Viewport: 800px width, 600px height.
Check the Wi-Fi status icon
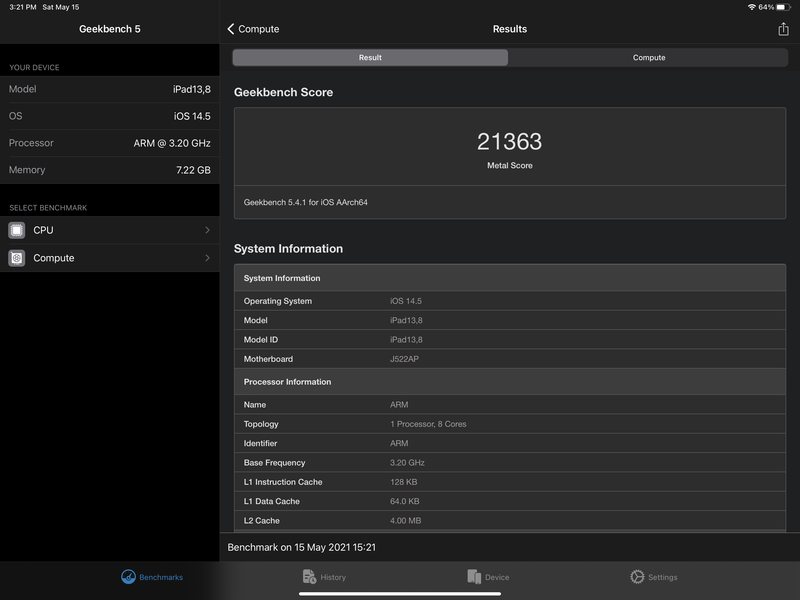coord(752,7)
